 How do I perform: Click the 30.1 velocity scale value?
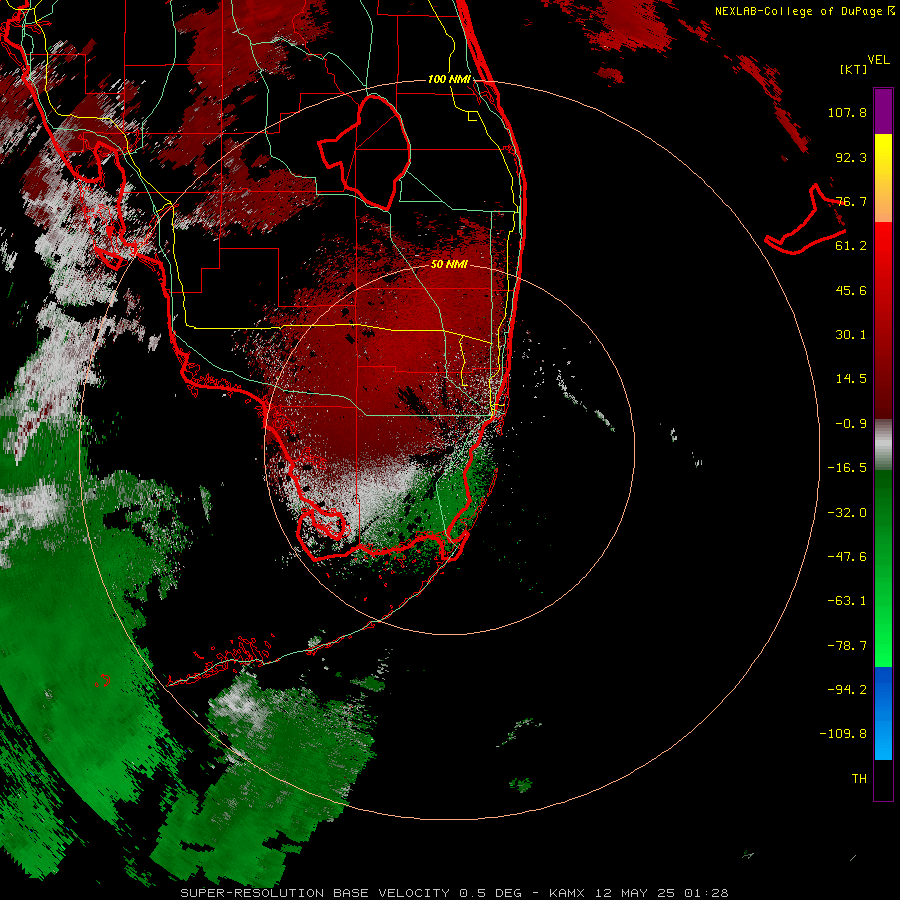[x=851, y=335]
